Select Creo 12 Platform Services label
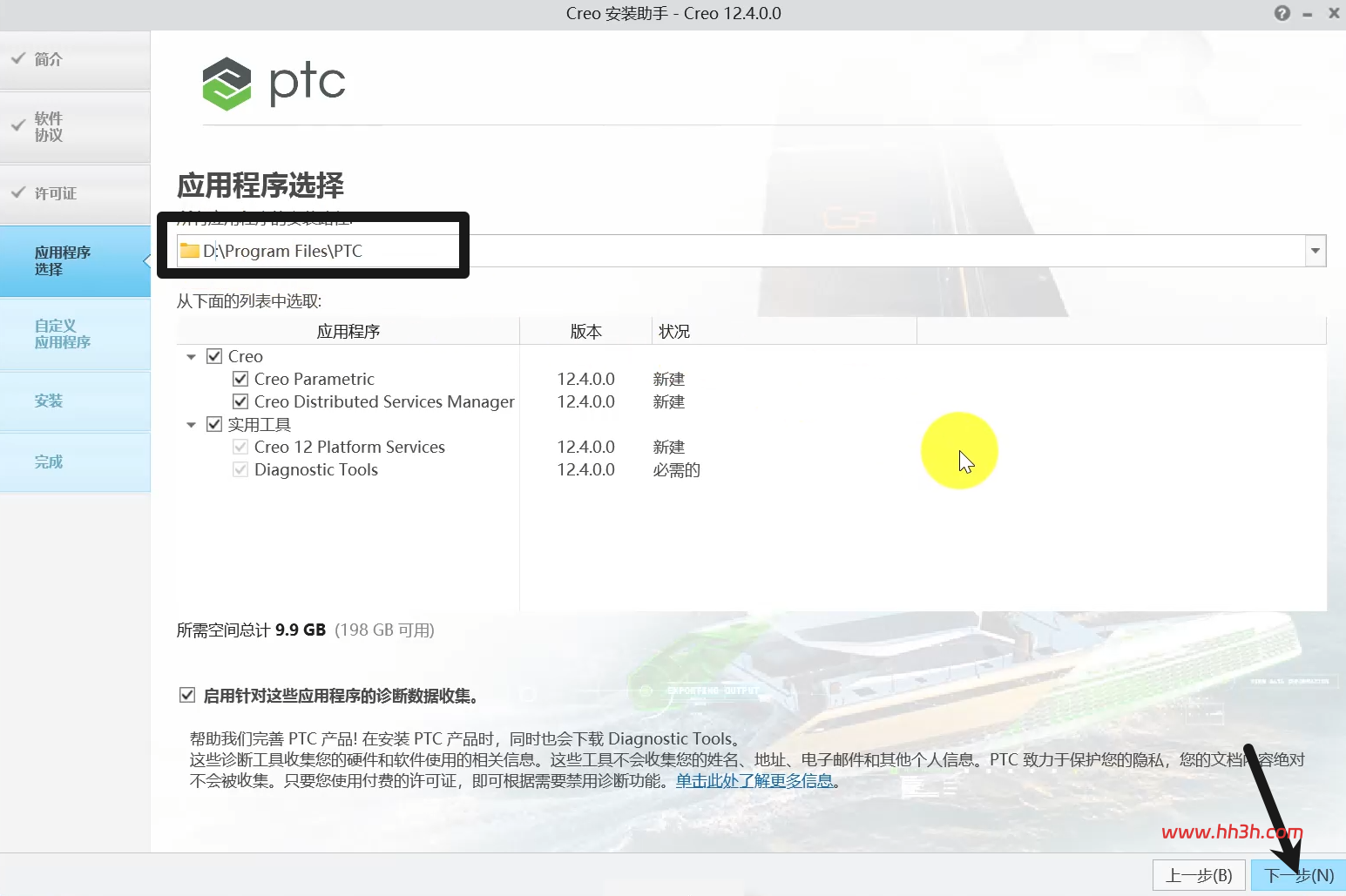This screenshot has width=1346, height=896. click(x=349, y=447)
